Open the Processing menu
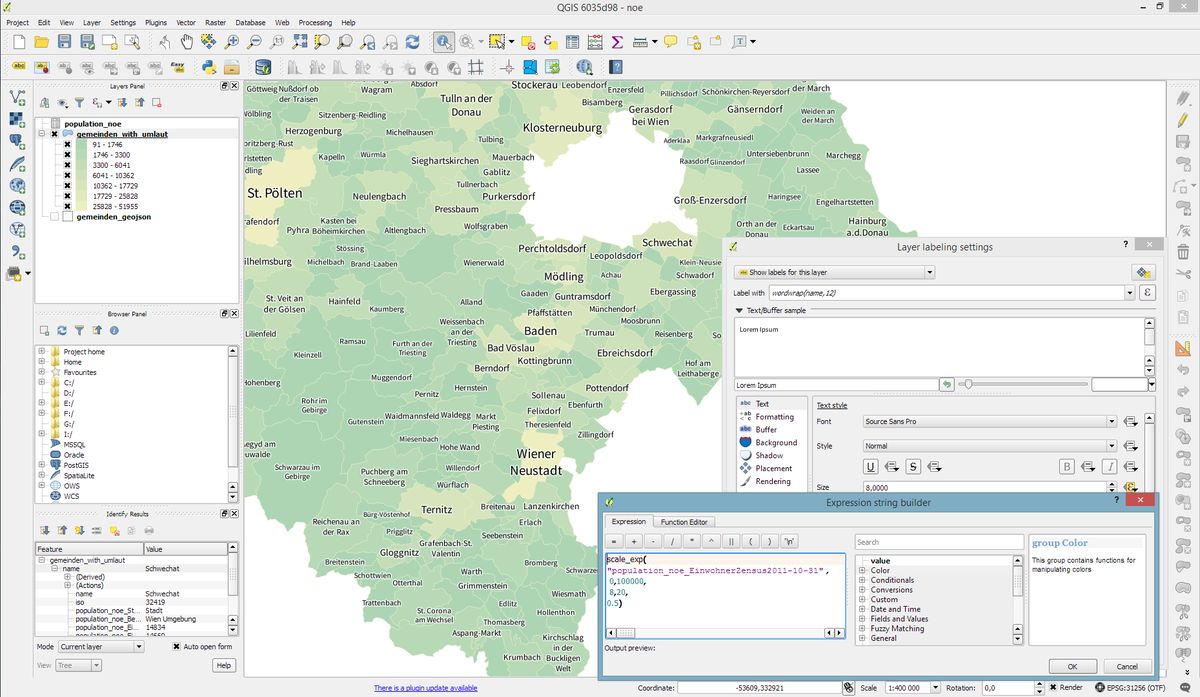The height and width of the screenshot is (697, 1200). click(314, 22)
